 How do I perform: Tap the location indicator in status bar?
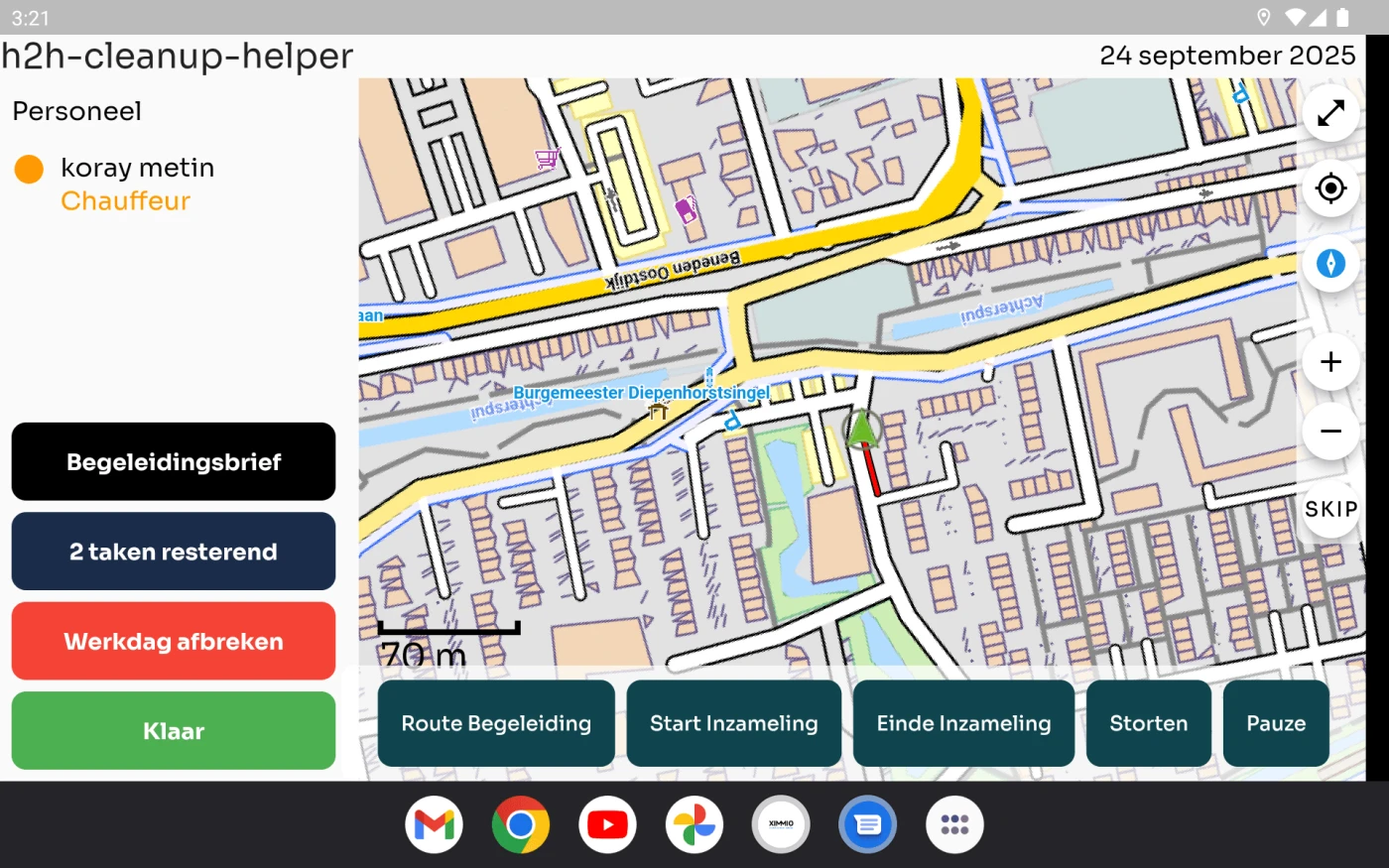point(1264,18)
